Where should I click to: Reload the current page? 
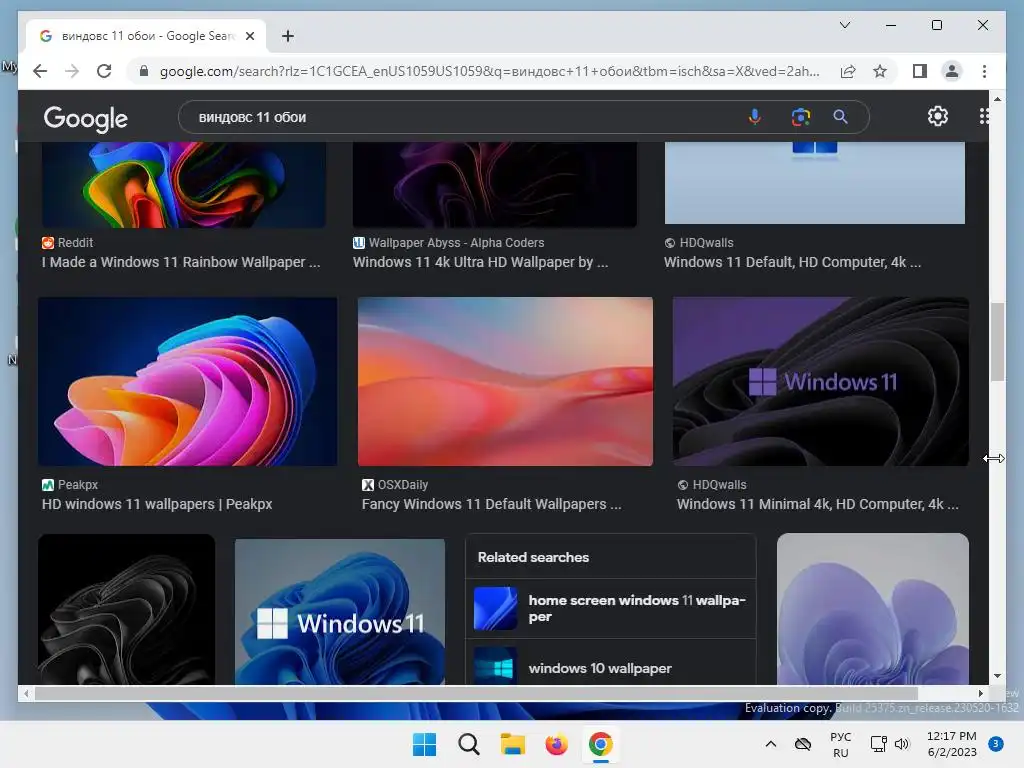[x=104, y=71]
